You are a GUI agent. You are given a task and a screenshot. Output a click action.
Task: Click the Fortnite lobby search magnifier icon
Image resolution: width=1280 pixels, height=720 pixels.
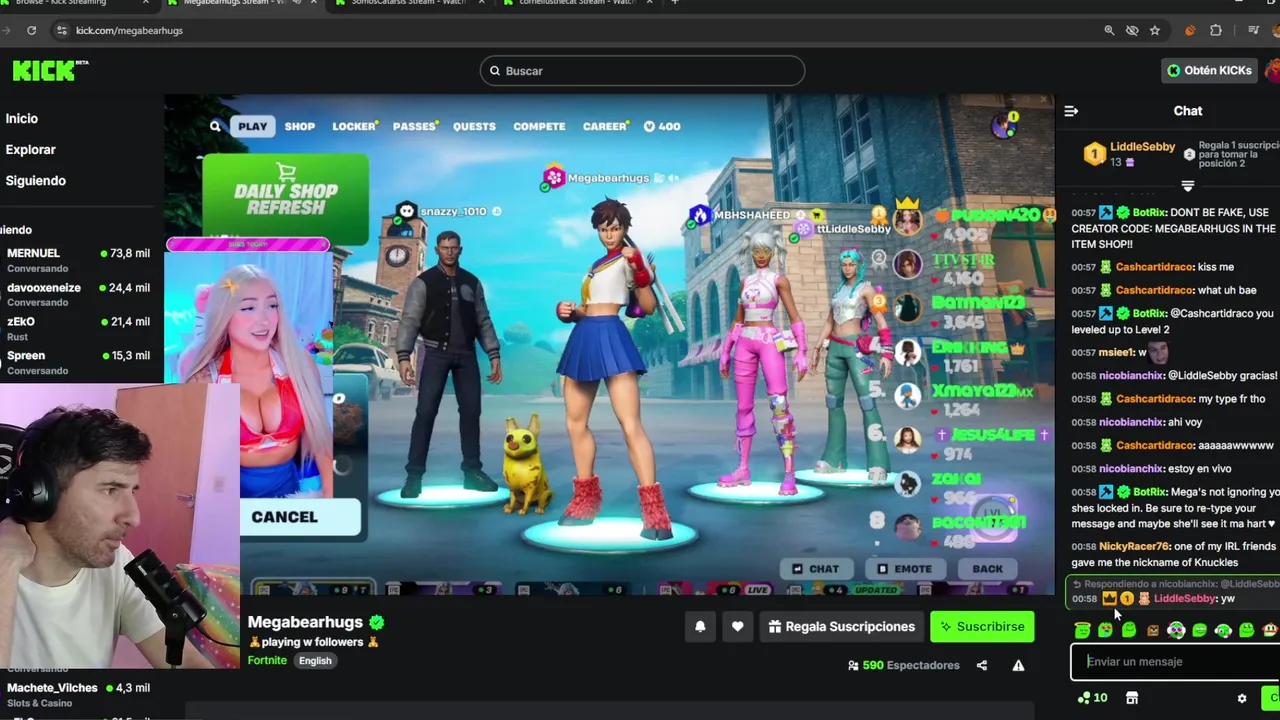(x=215, y=126)
